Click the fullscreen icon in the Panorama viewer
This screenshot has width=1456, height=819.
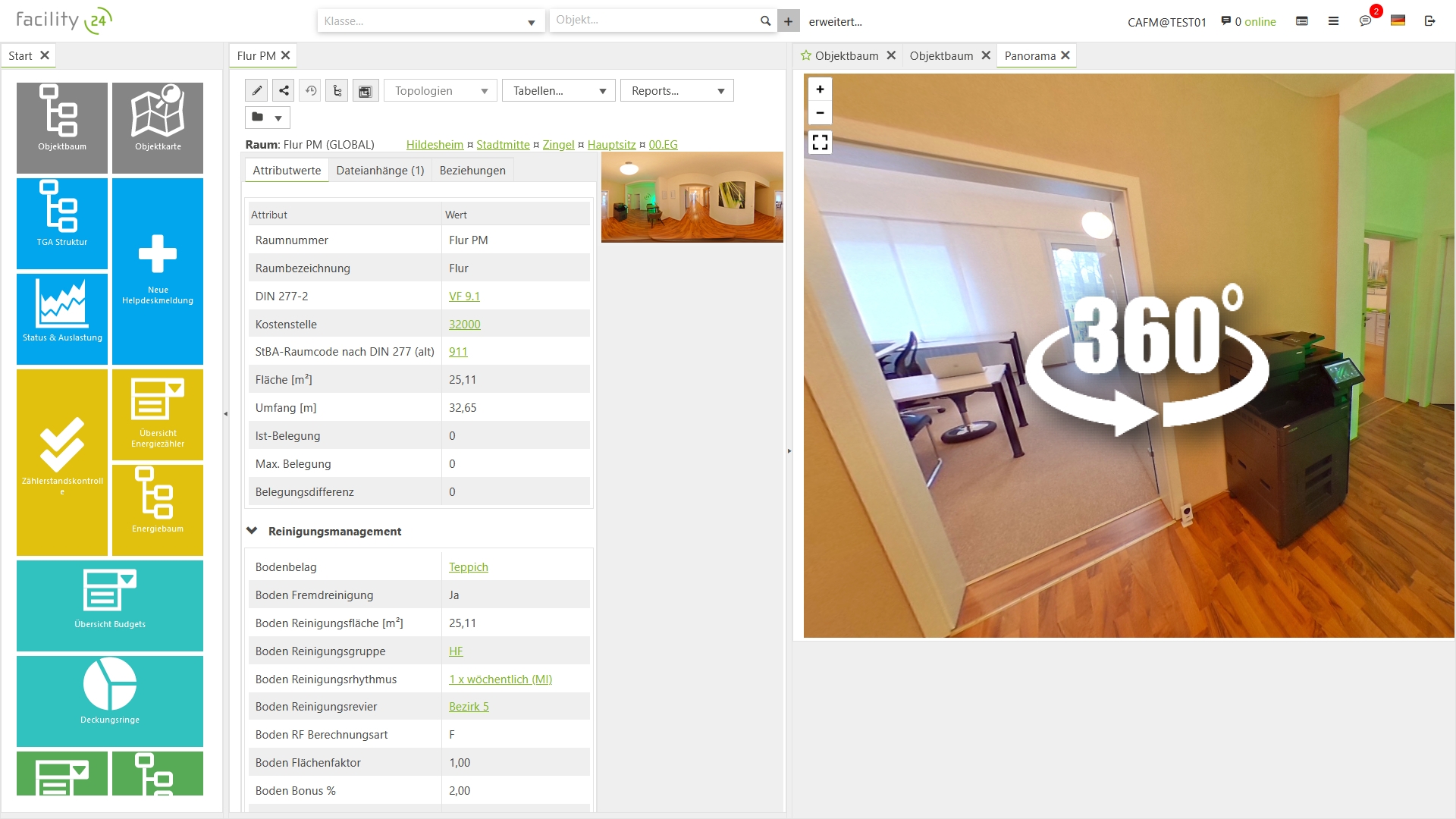(x=820, y=141)
